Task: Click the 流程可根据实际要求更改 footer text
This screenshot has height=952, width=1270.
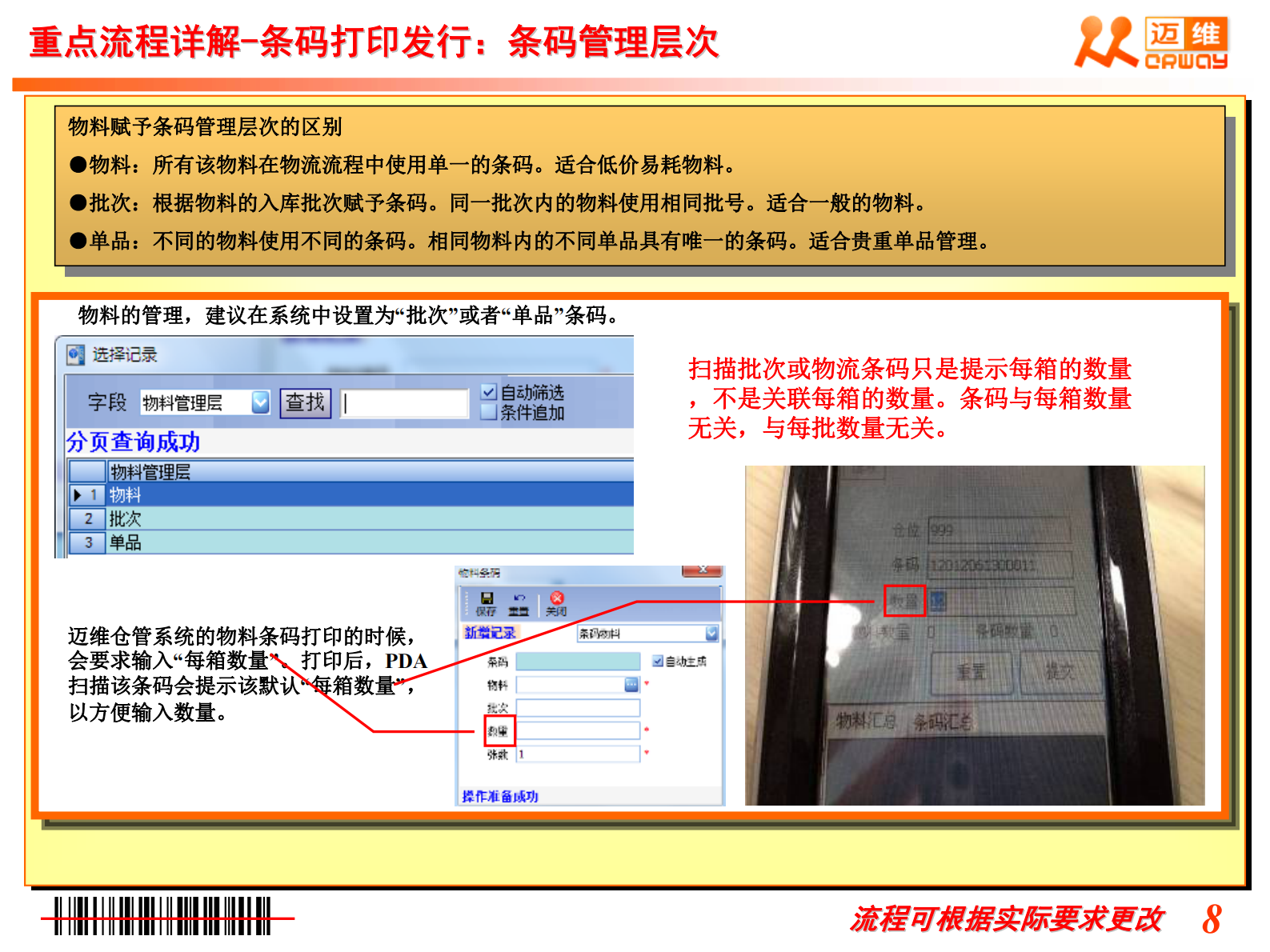Action: [1007, 919]
